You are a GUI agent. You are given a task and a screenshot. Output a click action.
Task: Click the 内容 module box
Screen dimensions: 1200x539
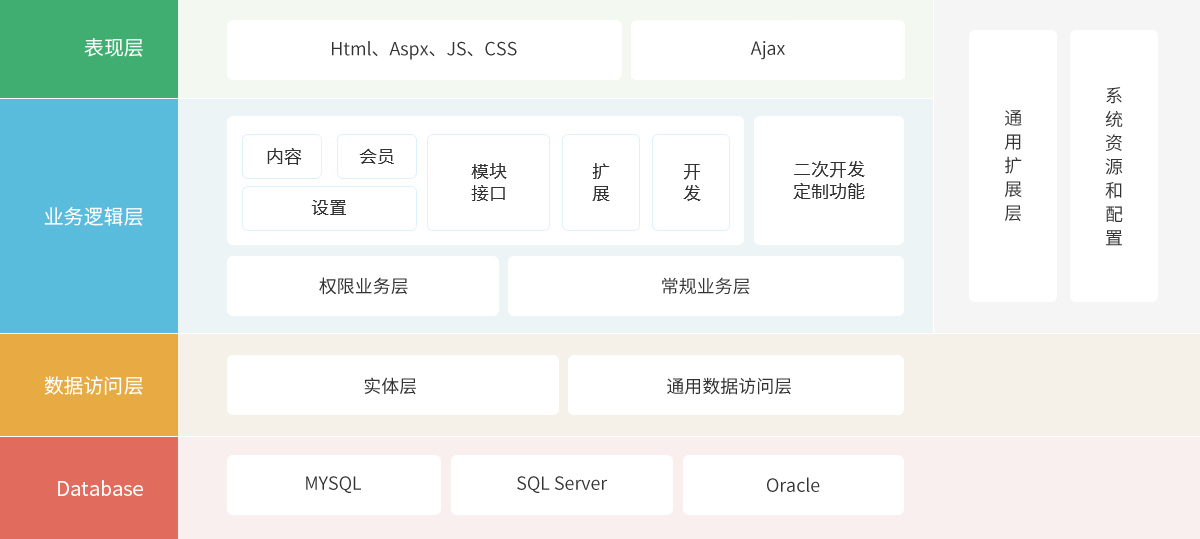282,157
